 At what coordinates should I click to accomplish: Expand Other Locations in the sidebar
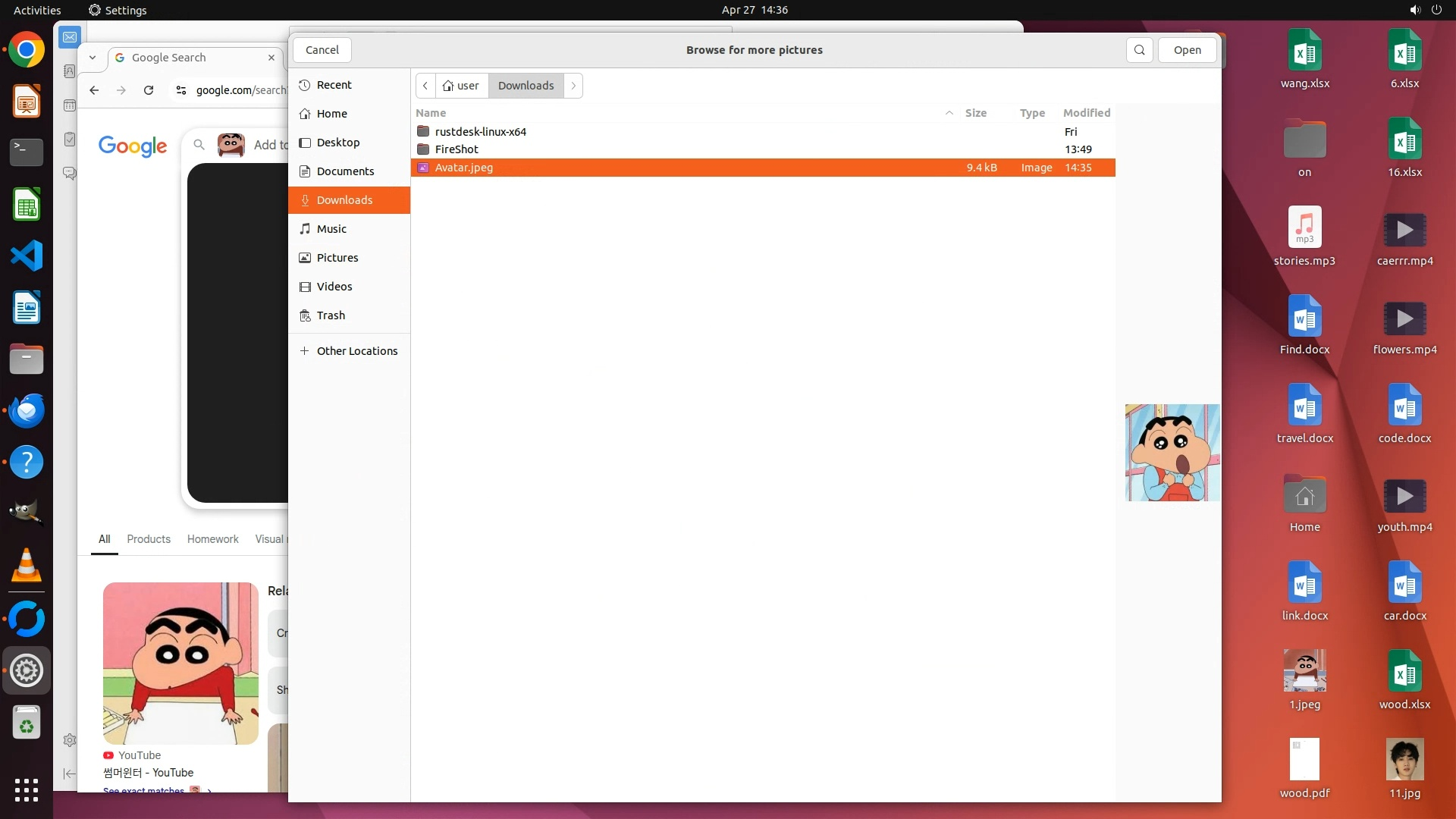coord(356,351)
